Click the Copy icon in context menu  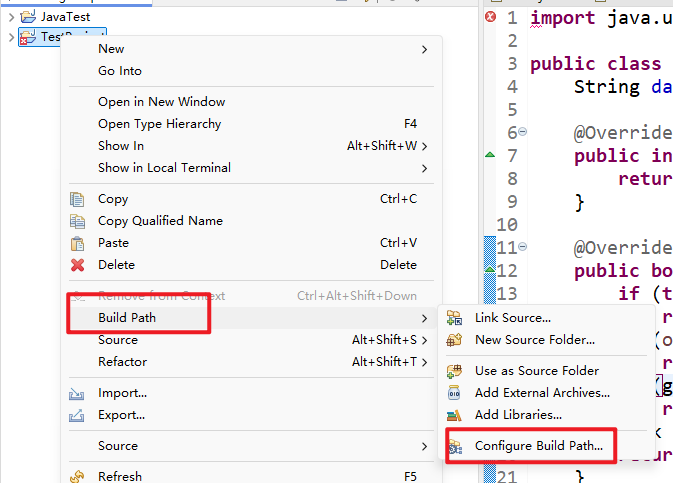click(x=77, y=199)
